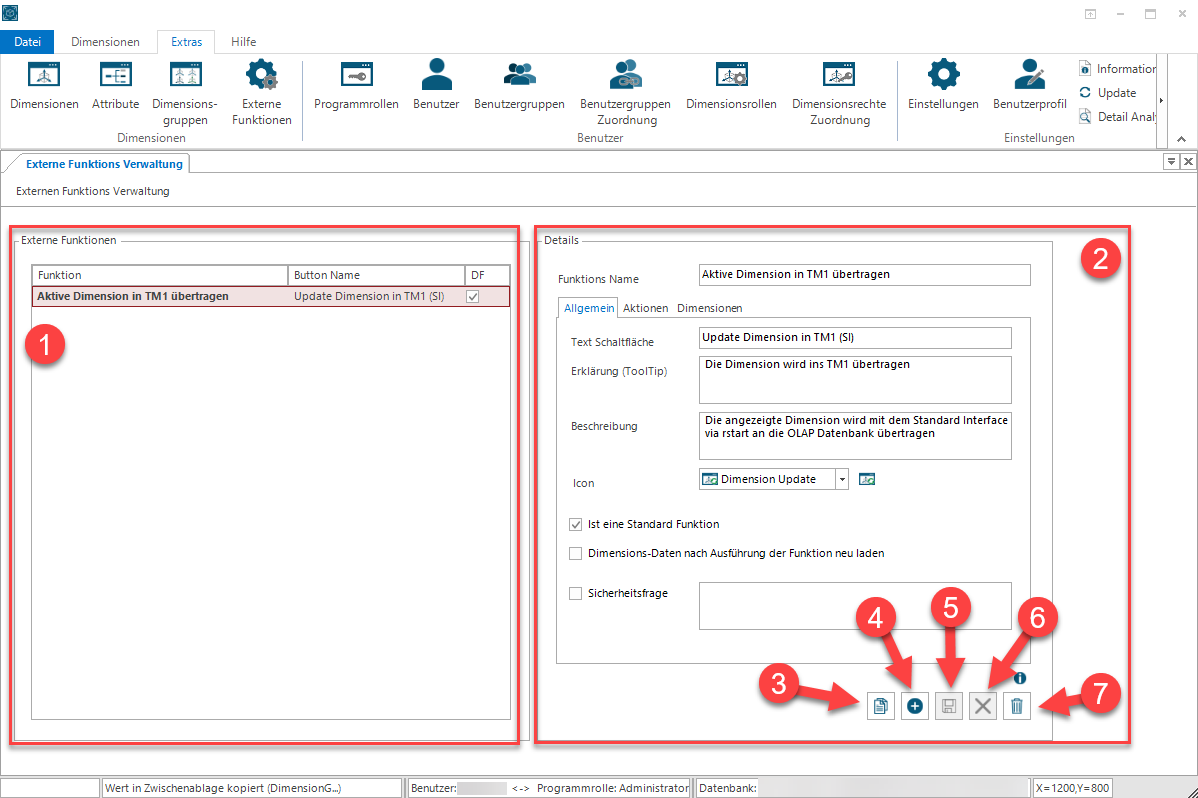Click the Update ribbon item
This screenshot has width=1198, height=798.
(x=1108, y=92)
